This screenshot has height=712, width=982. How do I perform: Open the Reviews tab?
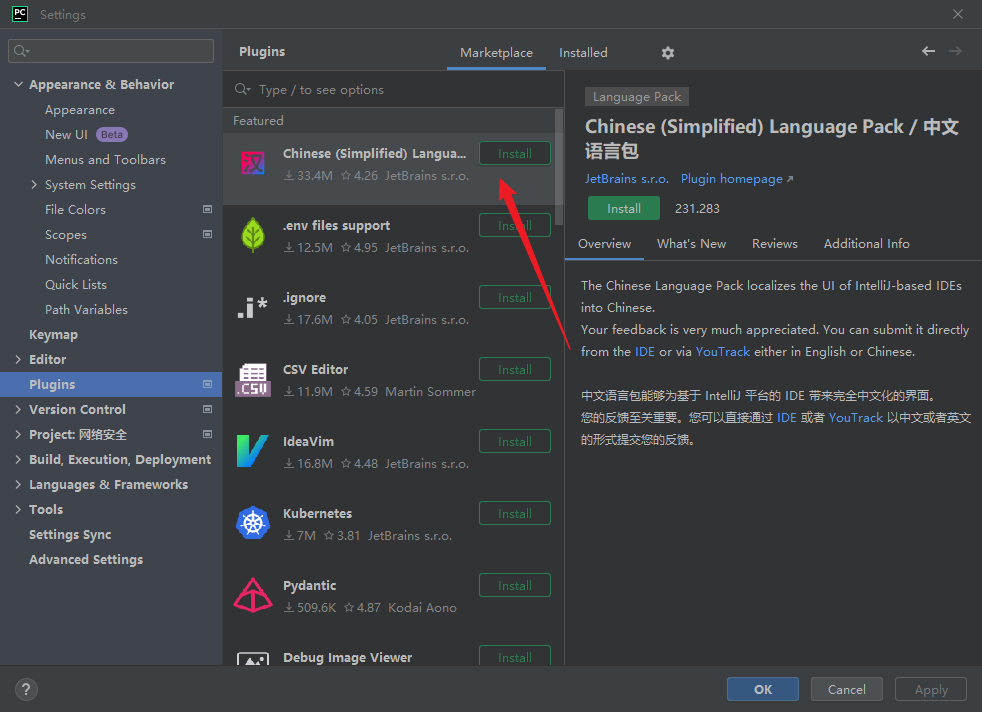point(774,244)
